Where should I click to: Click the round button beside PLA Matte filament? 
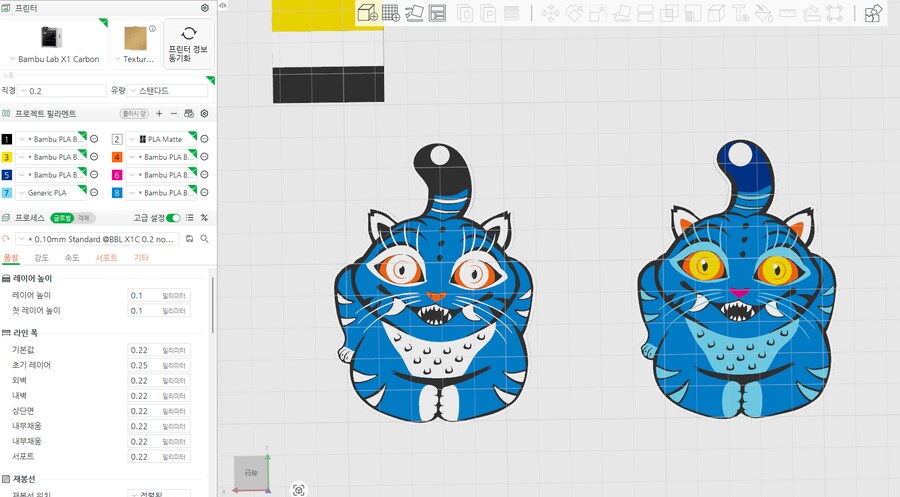(x=204, y=139)
